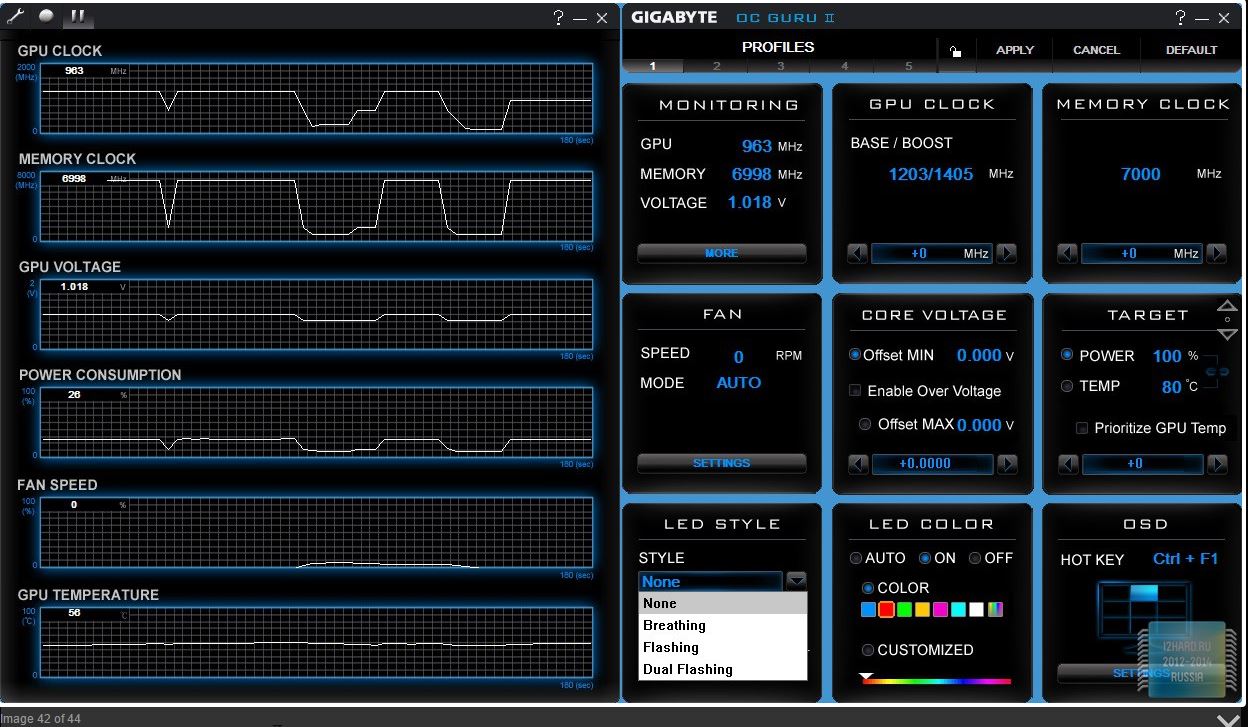The image size is (1248, 727).
Task: Choose Flashing LED style
Action: (x=722, y=647)
